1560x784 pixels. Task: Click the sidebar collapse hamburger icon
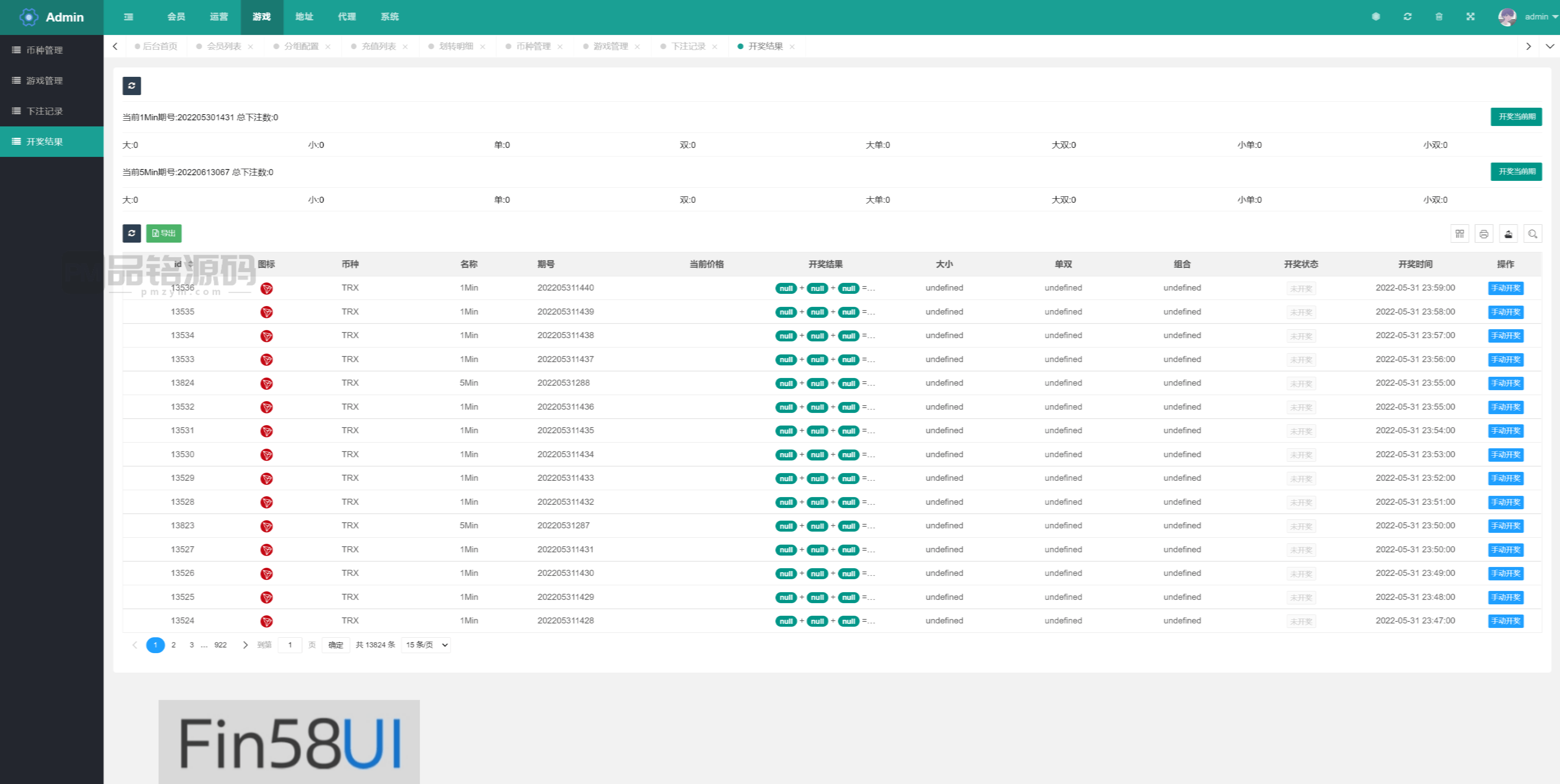(x=128, y=17)
